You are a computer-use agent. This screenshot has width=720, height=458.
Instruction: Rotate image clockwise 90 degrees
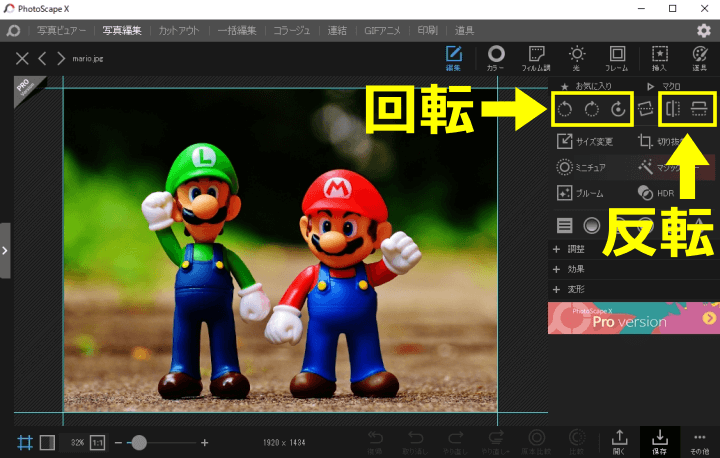click(x=592, y=109)
